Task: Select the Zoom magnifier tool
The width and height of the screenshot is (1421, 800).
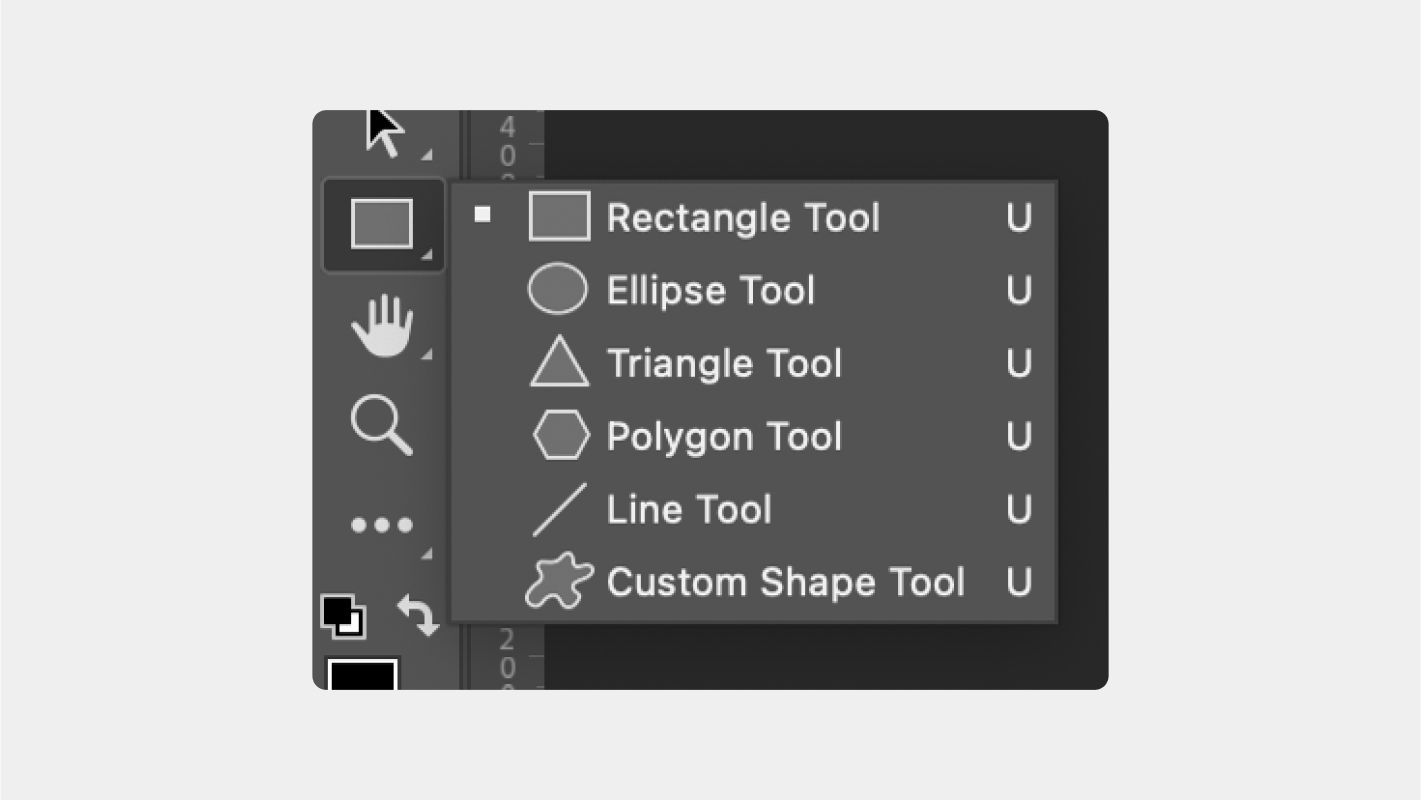Action: click(x=381, y=425)
